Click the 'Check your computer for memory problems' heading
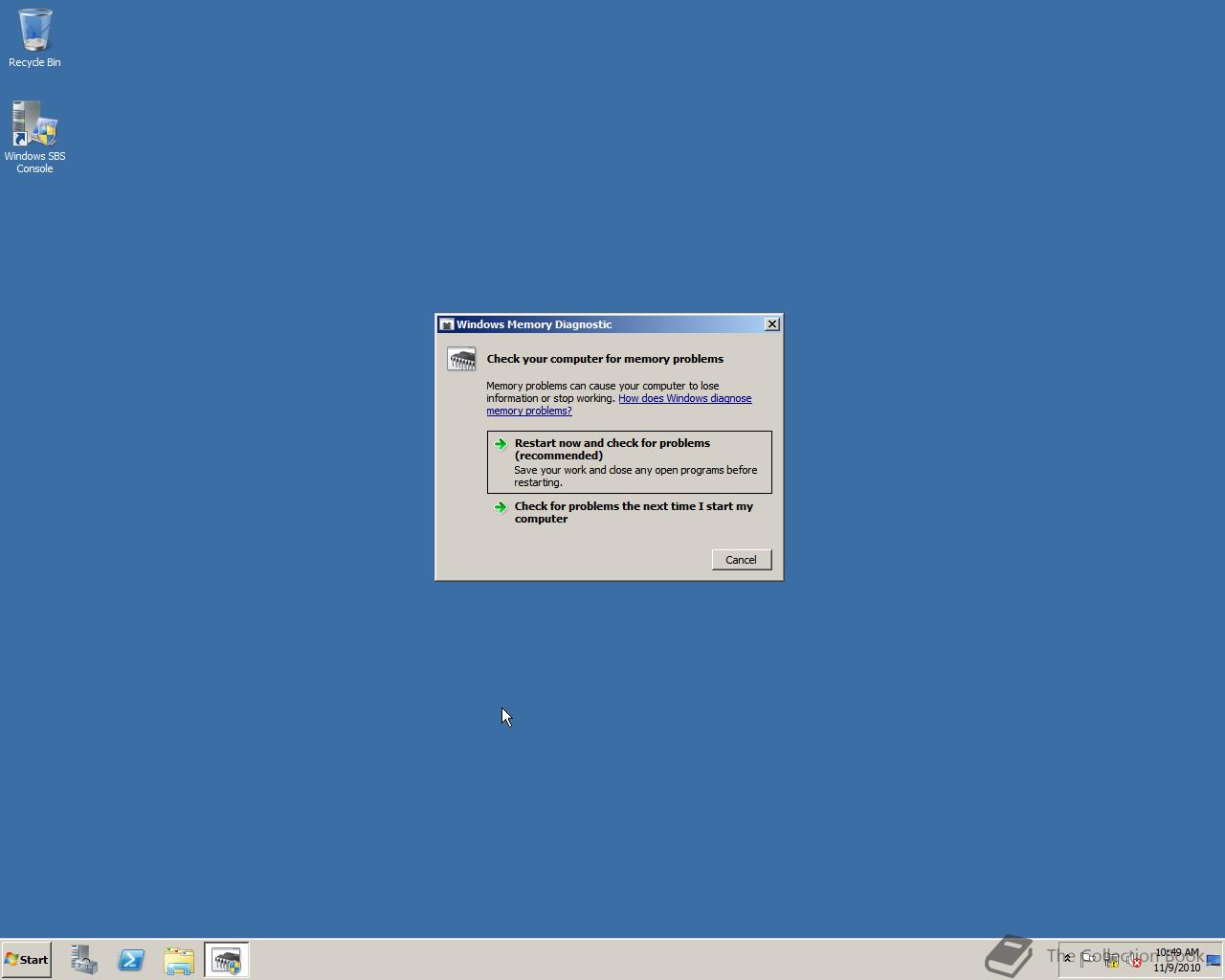Screen dimensions: 1225x980 [x=605, y=359]
